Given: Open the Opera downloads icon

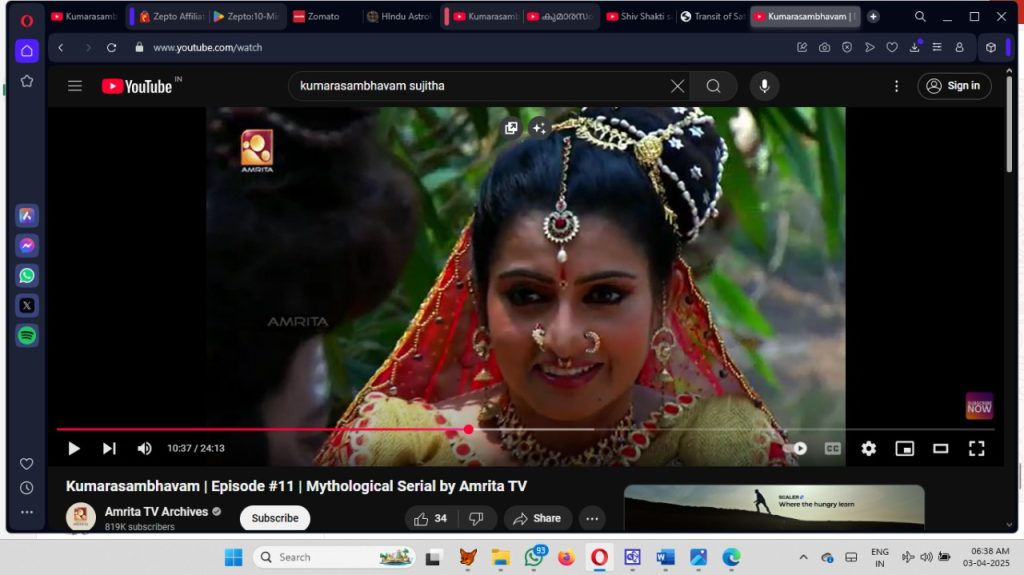Looking at the screenshot, I should click(914, 47).
